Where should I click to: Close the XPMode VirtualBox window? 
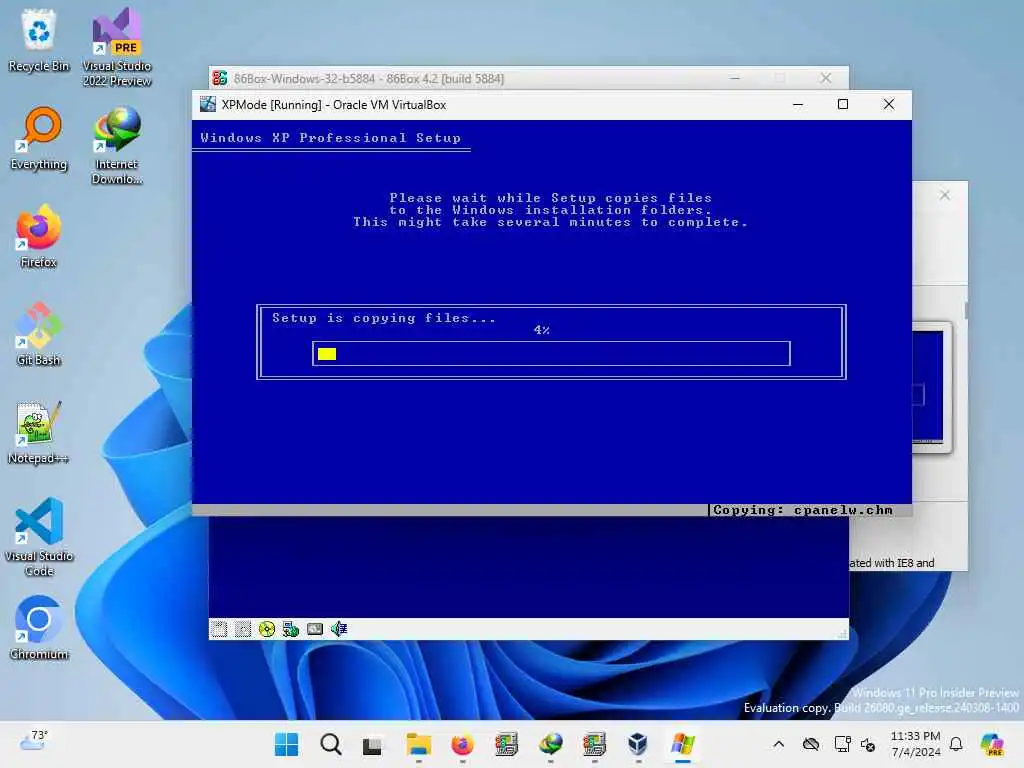[889, 104]
